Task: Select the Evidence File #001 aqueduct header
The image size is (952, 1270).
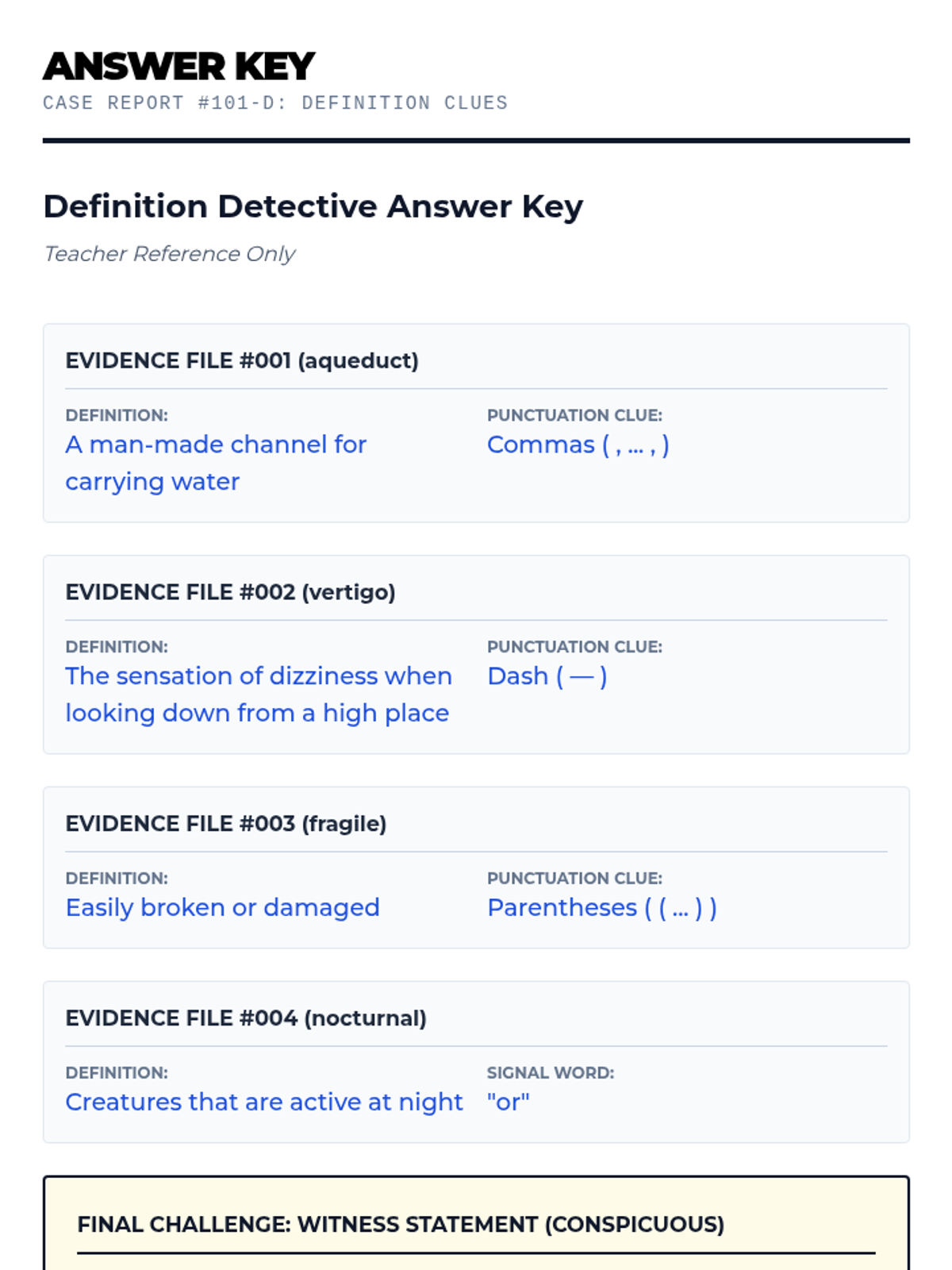Action: point(241,361)
